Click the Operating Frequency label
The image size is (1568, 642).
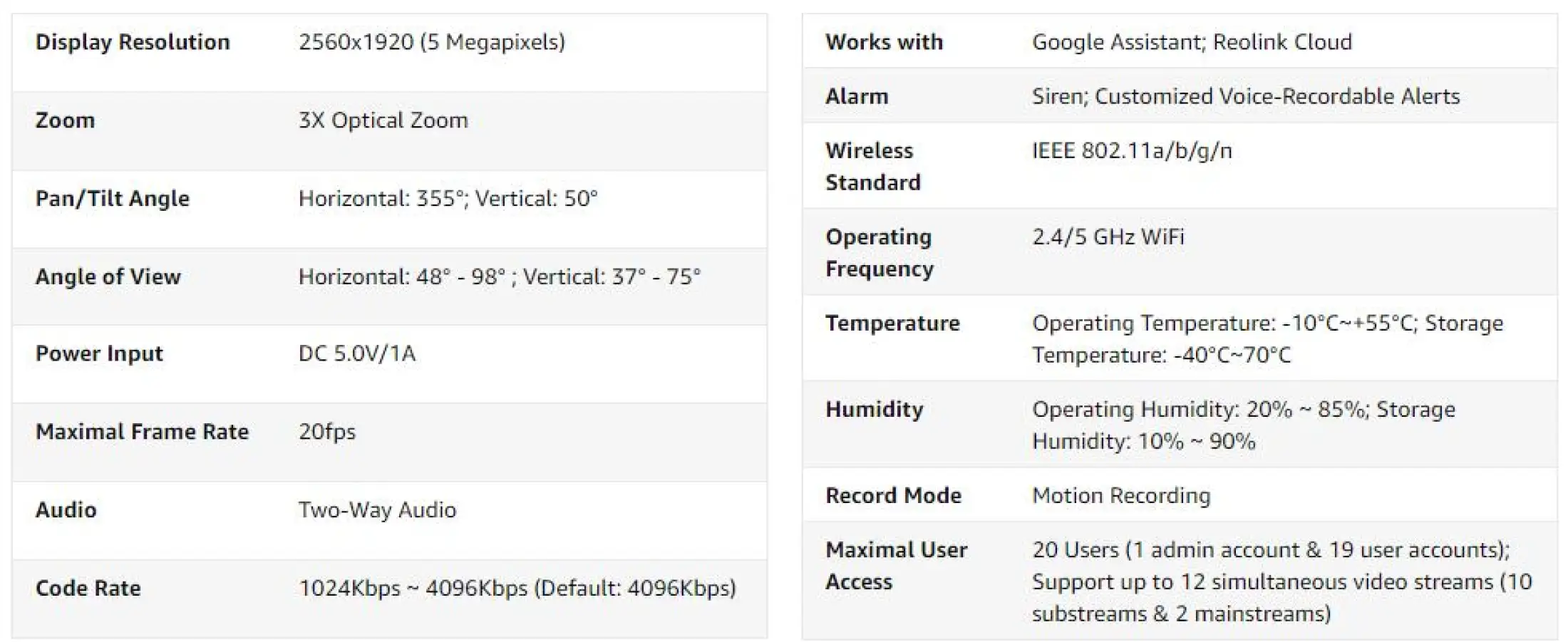pyautogui.click(x=879, y=253)
